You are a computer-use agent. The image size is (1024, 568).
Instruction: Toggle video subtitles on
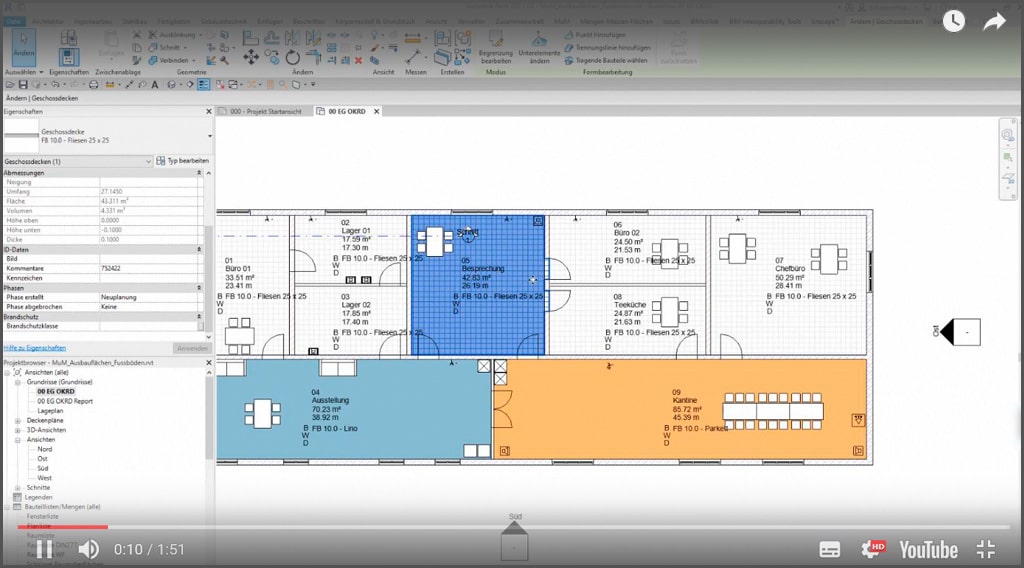[830, 549]
